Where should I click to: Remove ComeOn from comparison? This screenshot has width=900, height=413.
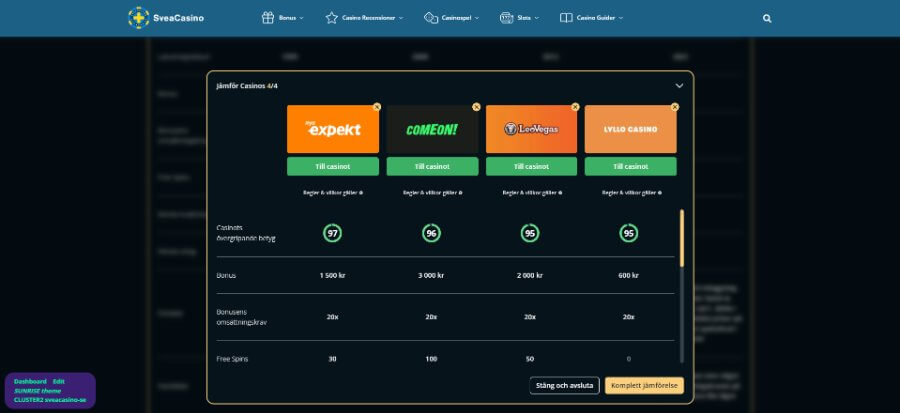coord(476,107)
